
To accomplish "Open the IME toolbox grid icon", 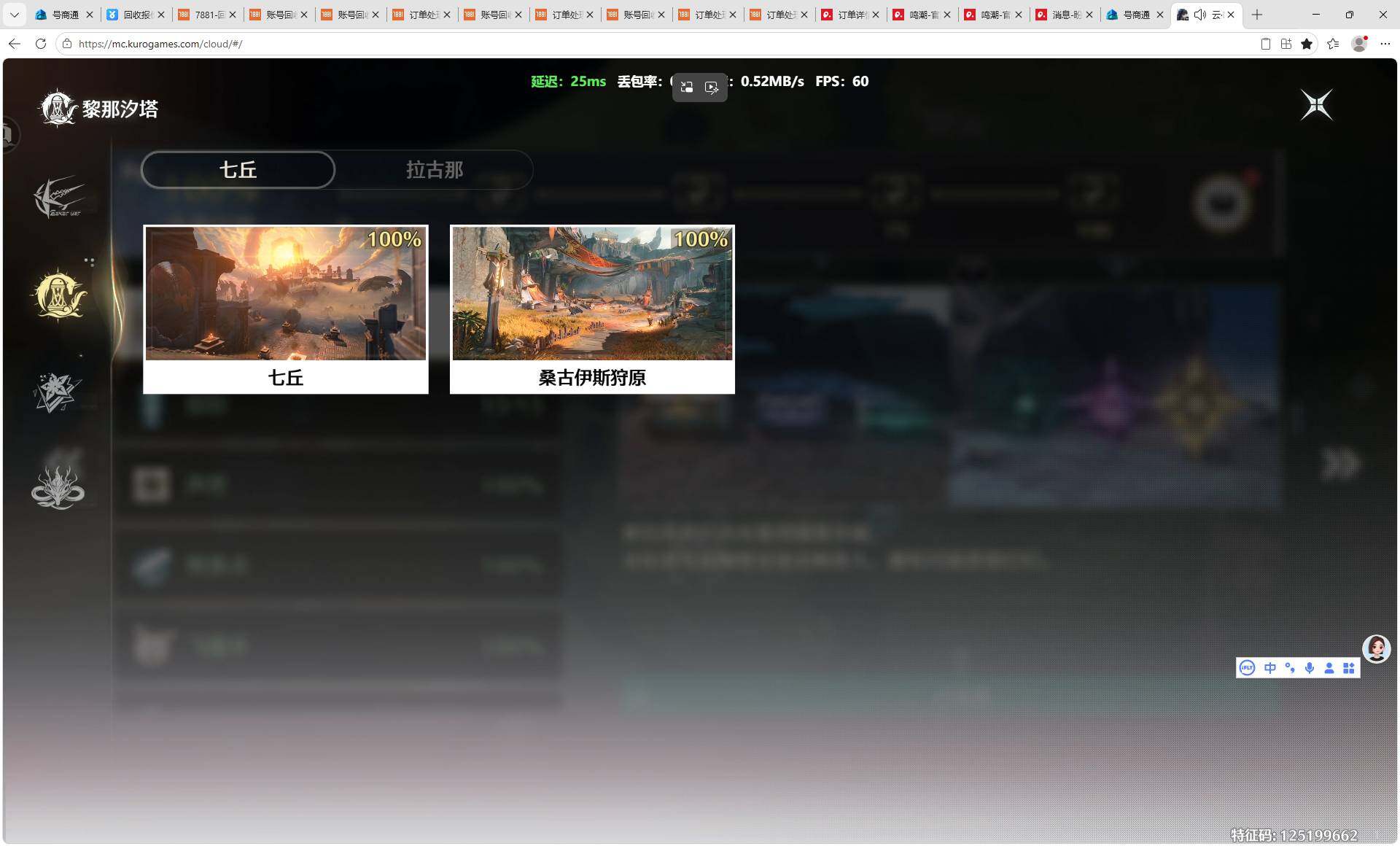I will (x=1349, y=668).
